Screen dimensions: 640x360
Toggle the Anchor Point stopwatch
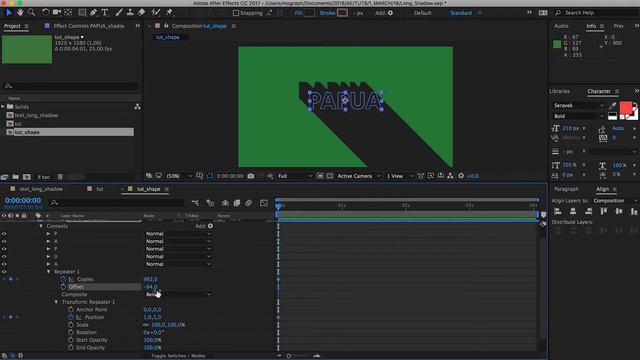coord(71,310)
